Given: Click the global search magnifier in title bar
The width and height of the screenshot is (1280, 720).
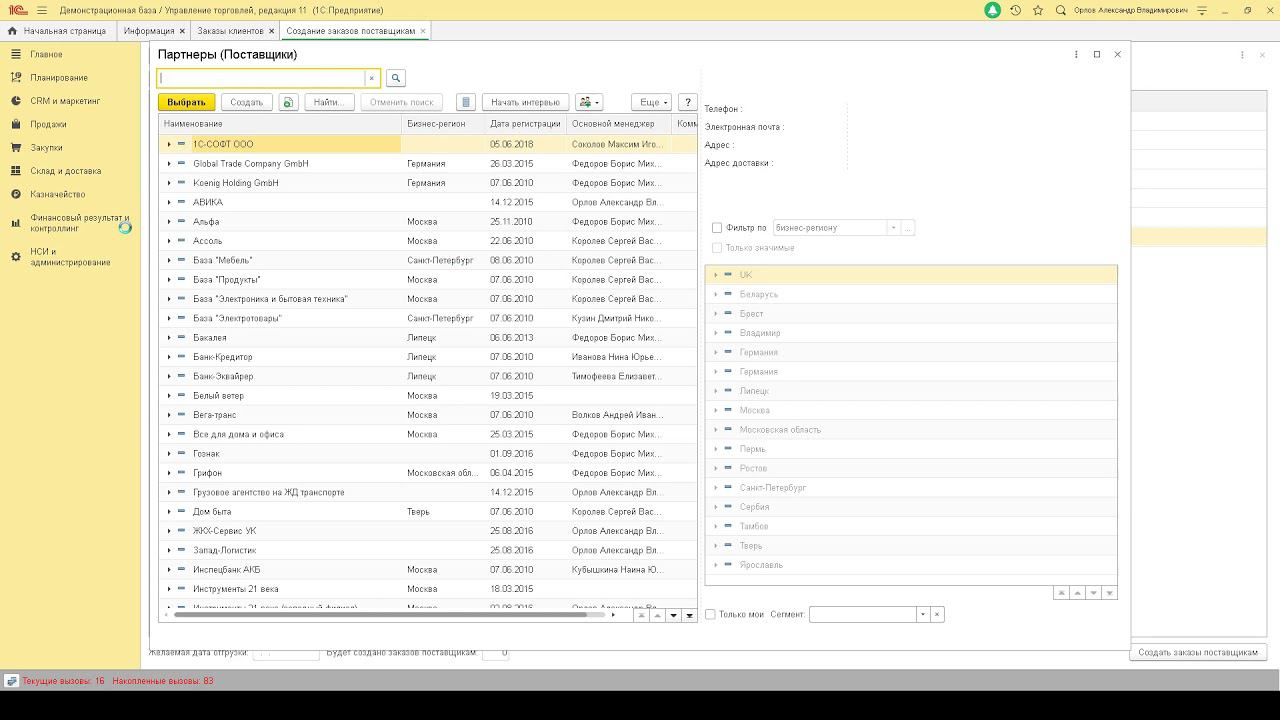Looking at the screenshot, I should pos(1061,10).
